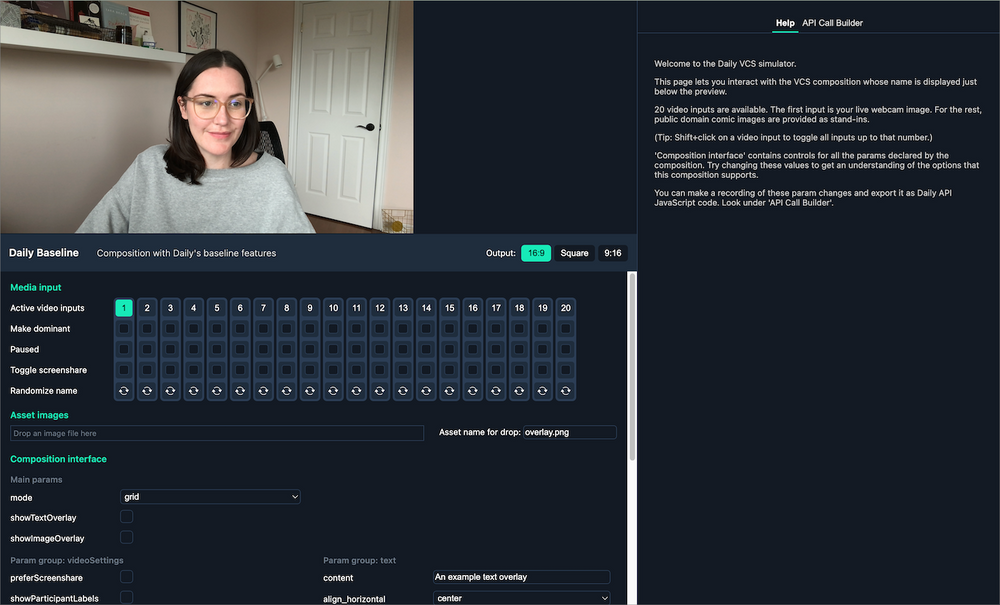Make video input 3 dominant
This screenshot has width=1000, height=605.
[x=170, y=328]
